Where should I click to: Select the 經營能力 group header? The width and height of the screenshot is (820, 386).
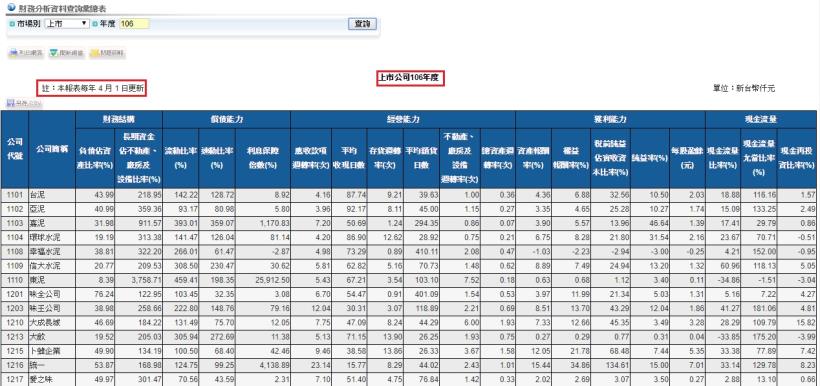coord(403,119)
